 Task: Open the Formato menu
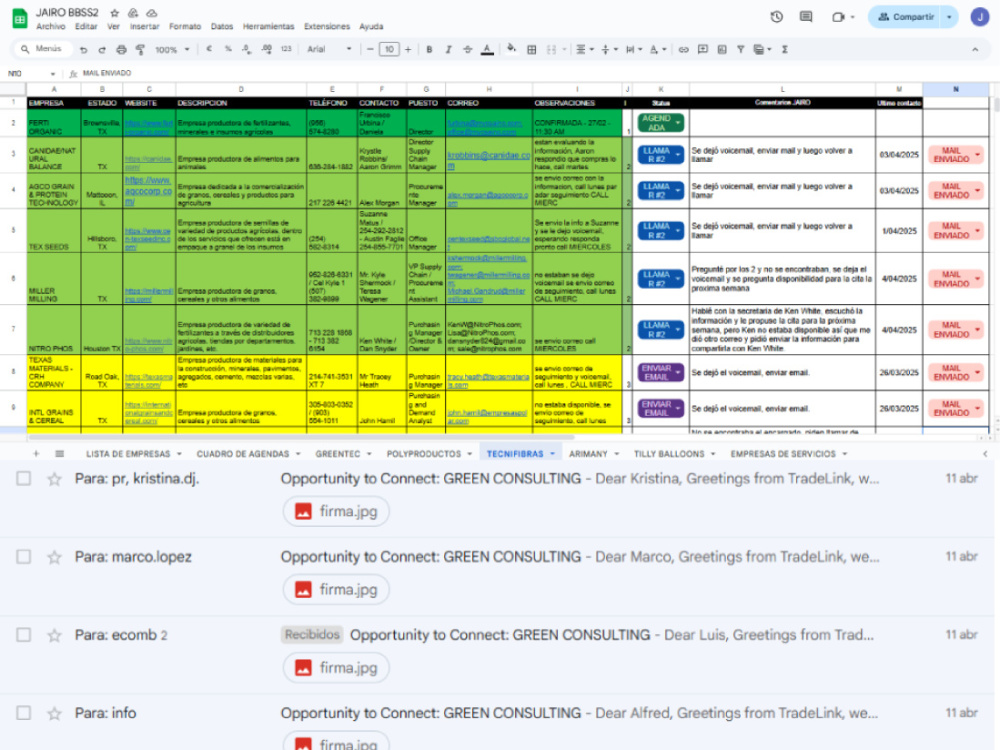185,26
